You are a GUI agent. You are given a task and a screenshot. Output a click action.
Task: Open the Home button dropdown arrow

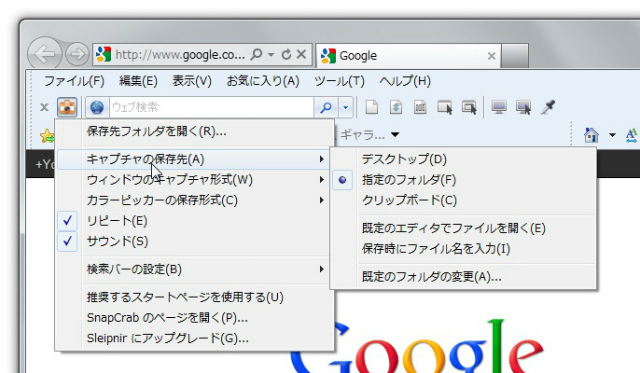pyautogui.click(x=612, y=135)
